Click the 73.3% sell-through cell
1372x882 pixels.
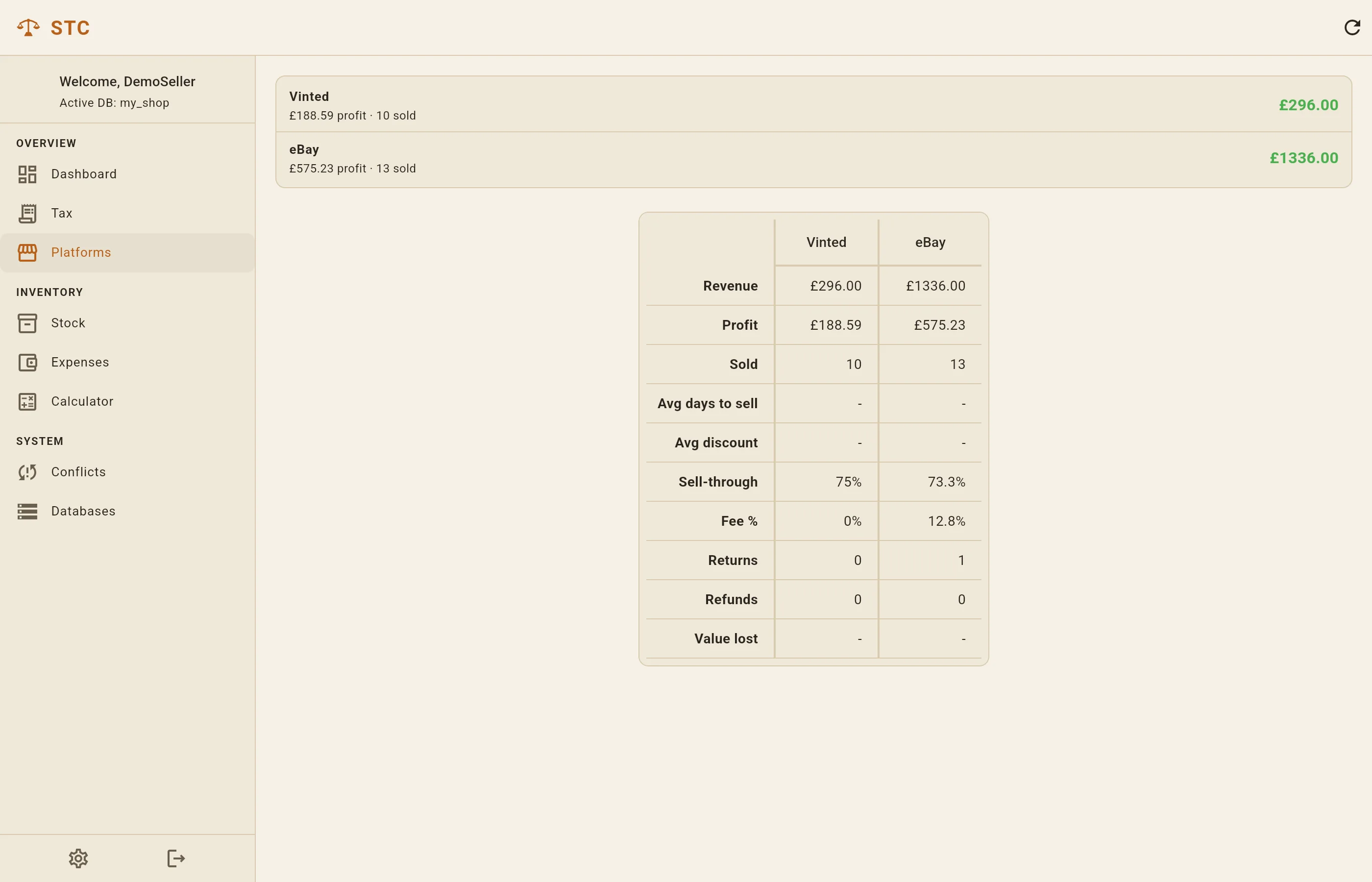pyautogui.click(x=946, y=482)
